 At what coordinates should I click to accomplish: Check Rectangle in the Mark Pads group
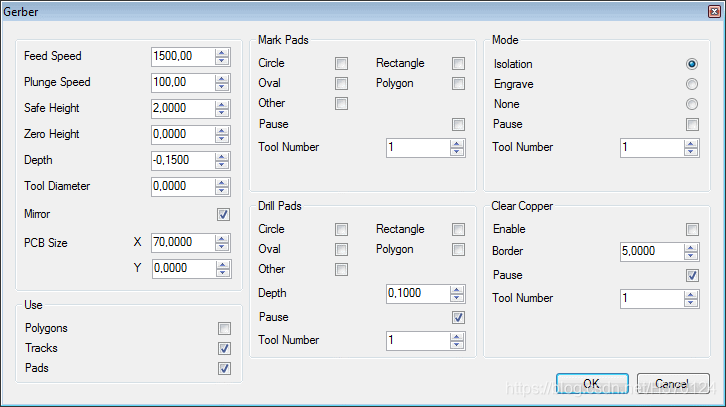pyautogui.click(x=458, y=63)
